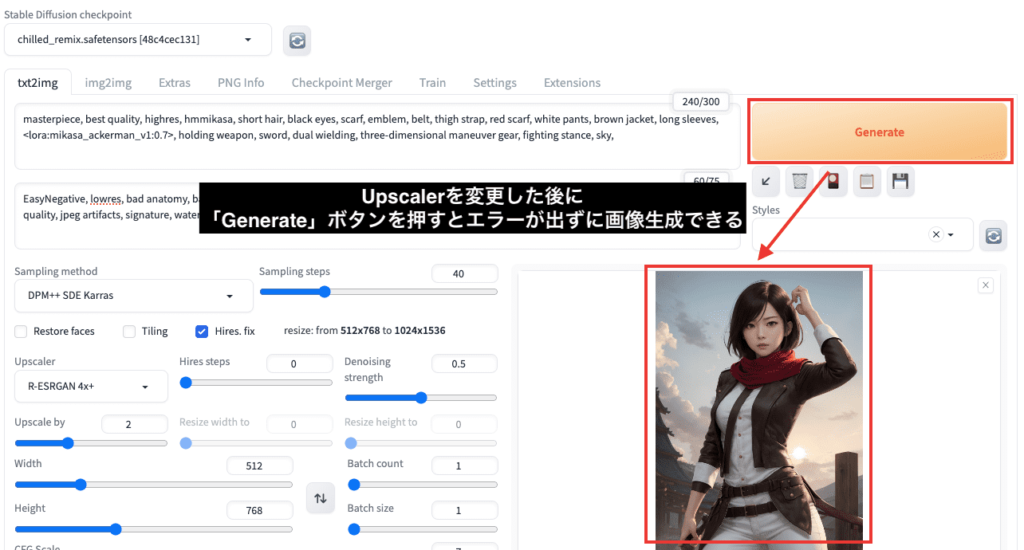Apply selected styles with the clipboard icon
Image resolution: width=1024 pixels, height=550 pixels.
tap(867, 182)
